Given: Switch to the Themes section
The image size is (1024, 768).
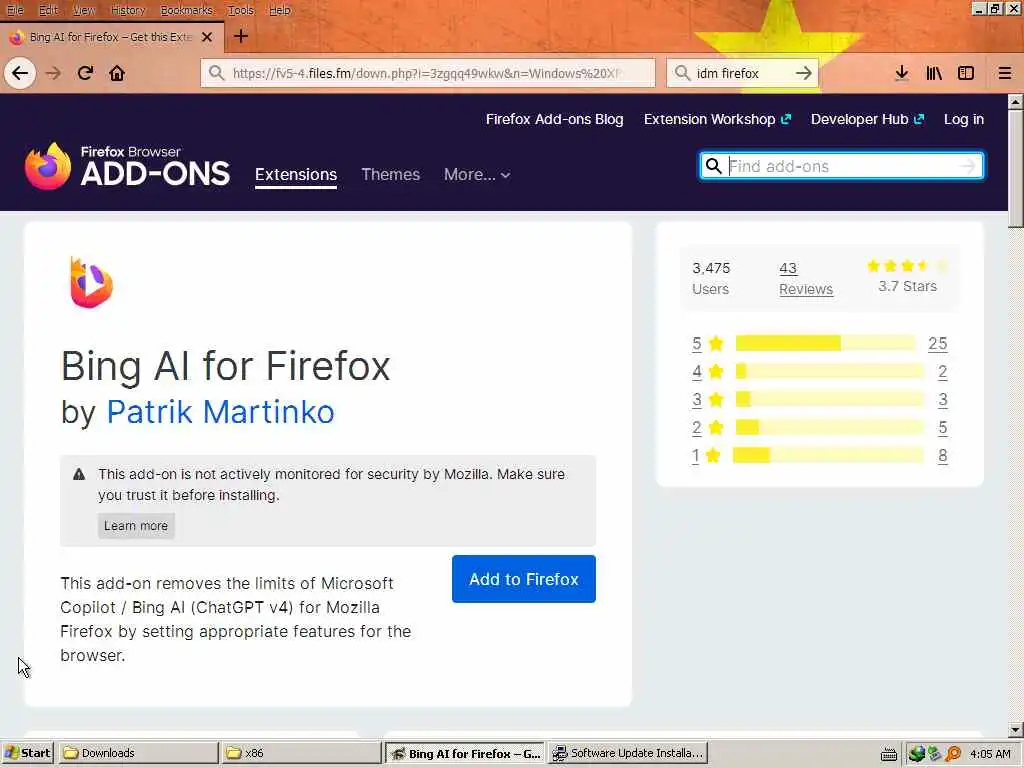Looking at the screenshot, I should [391, 174].
